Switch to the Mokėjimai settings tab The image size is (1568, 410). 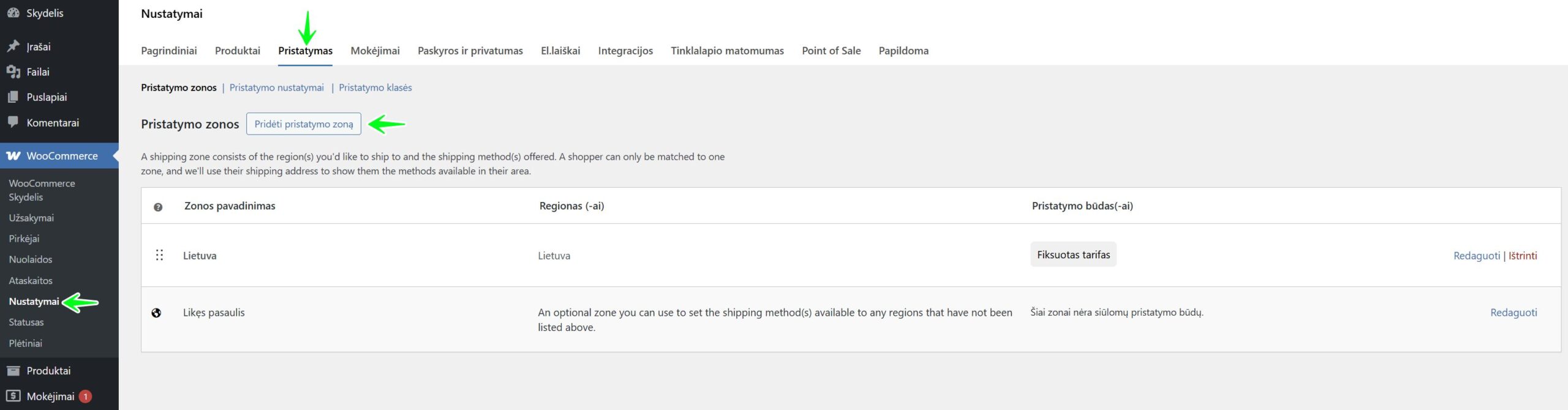point(375,51)
